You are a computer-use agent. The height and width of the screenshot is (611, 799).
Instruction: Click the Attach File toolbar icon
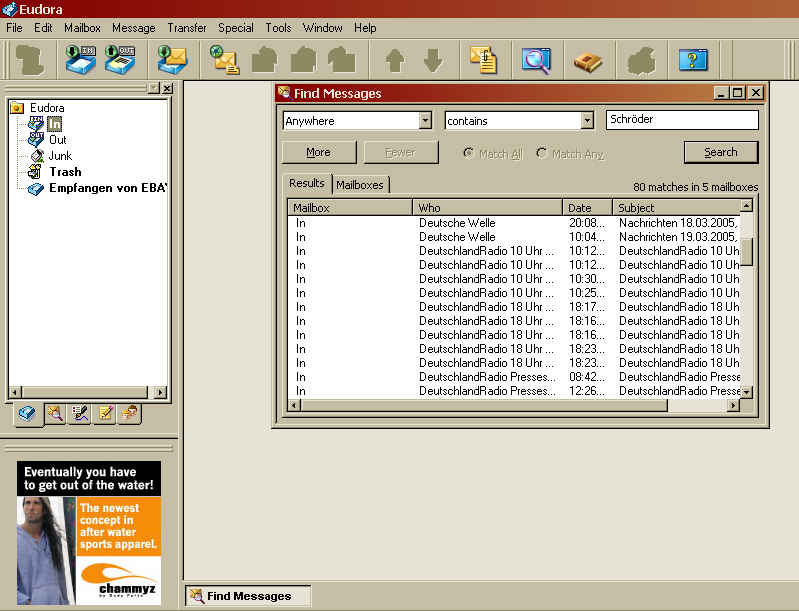pos(484,61)
